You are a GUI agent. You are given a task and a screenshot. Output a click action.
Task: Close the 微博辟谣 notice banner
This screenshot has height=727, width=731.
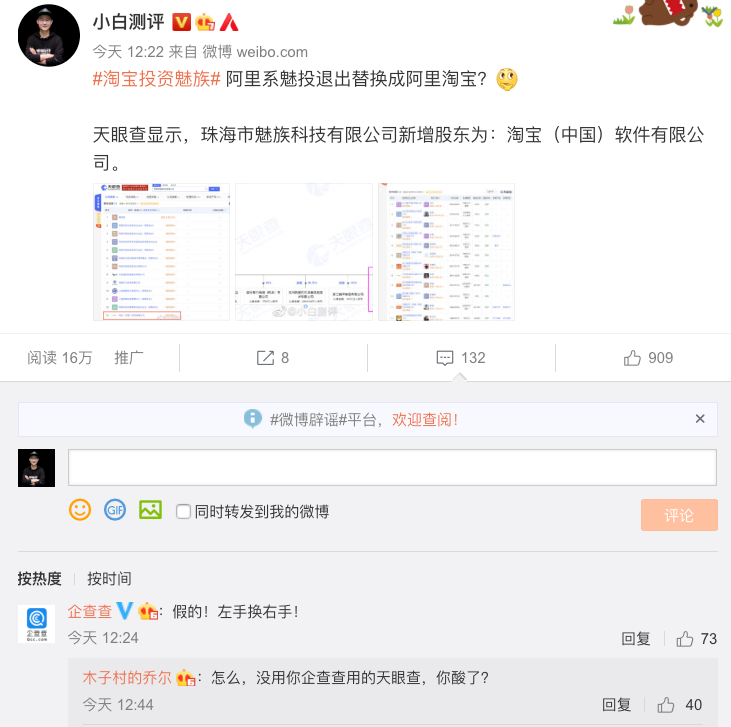pos(700,419)
